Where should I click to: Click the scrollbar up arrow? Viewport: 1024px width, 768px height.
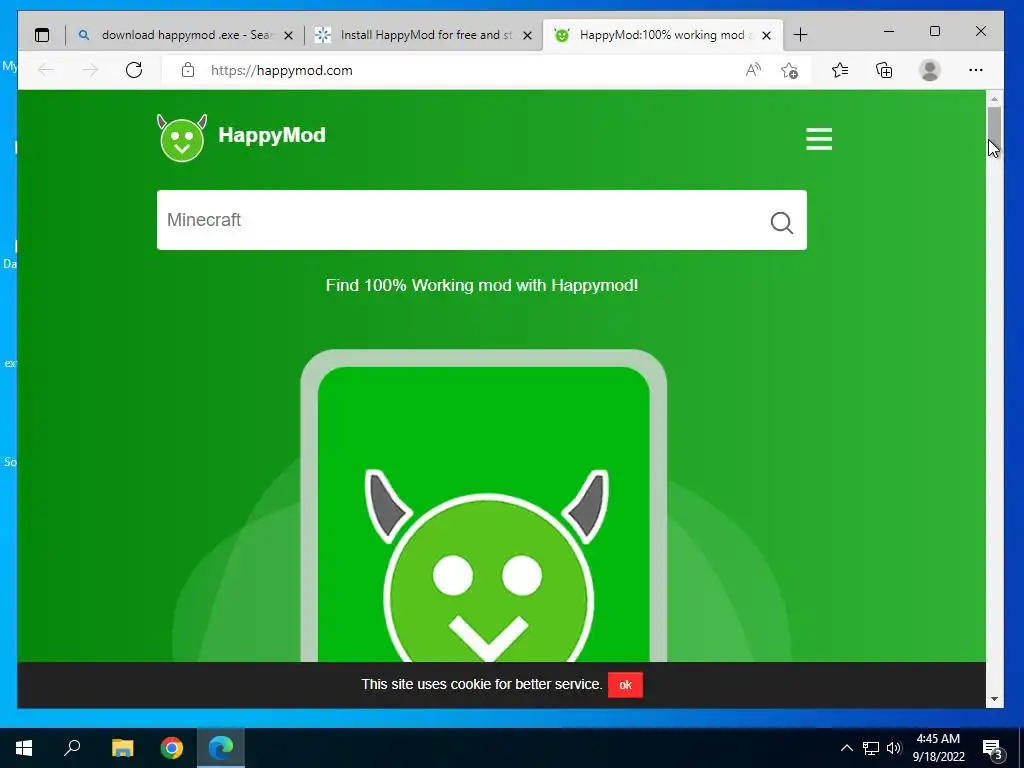[994, 99]
